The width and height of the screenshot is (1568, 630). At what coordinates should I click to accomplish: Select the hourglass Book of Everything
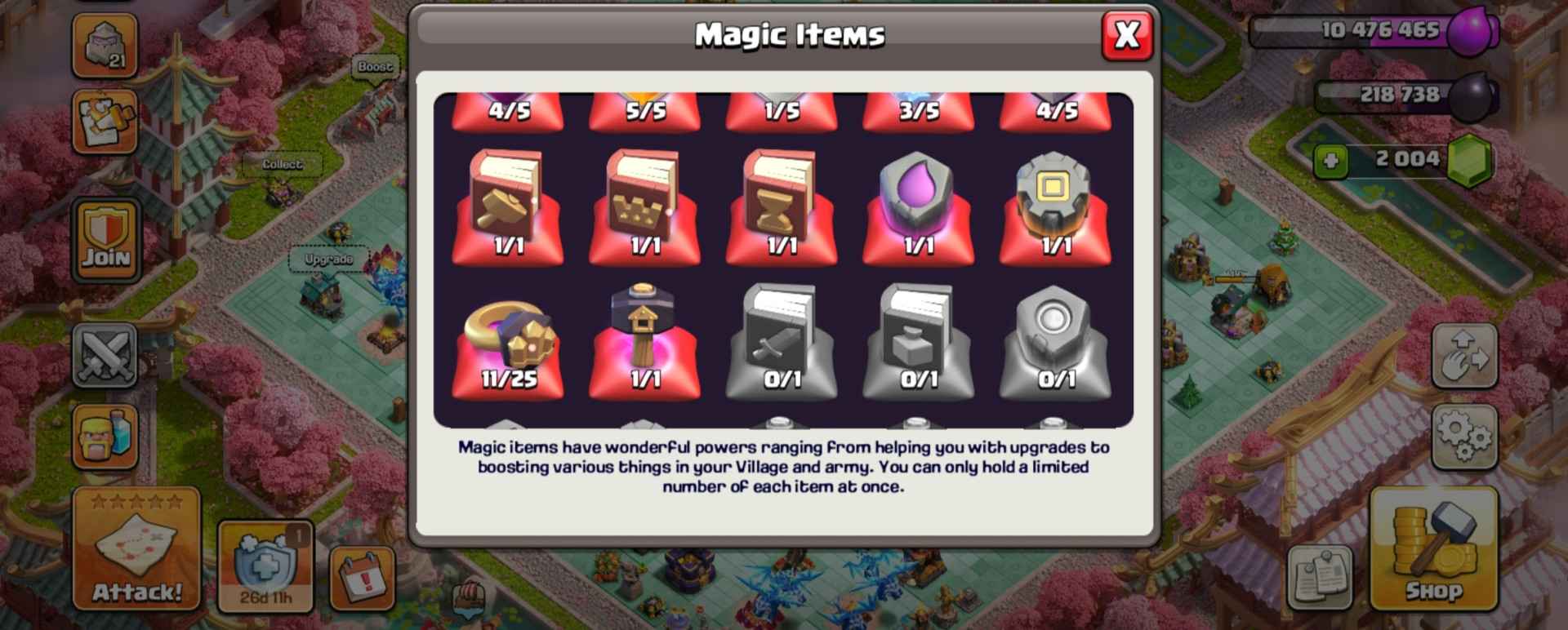click(782, 206)
